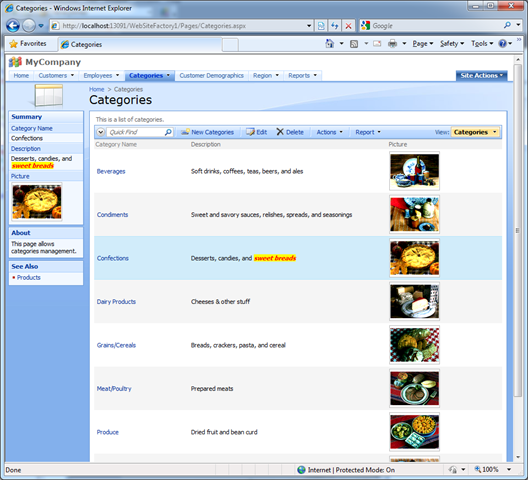528x480 pixels.
Task: Open the recent pages dropdown arrow
Action: [41, 26]
